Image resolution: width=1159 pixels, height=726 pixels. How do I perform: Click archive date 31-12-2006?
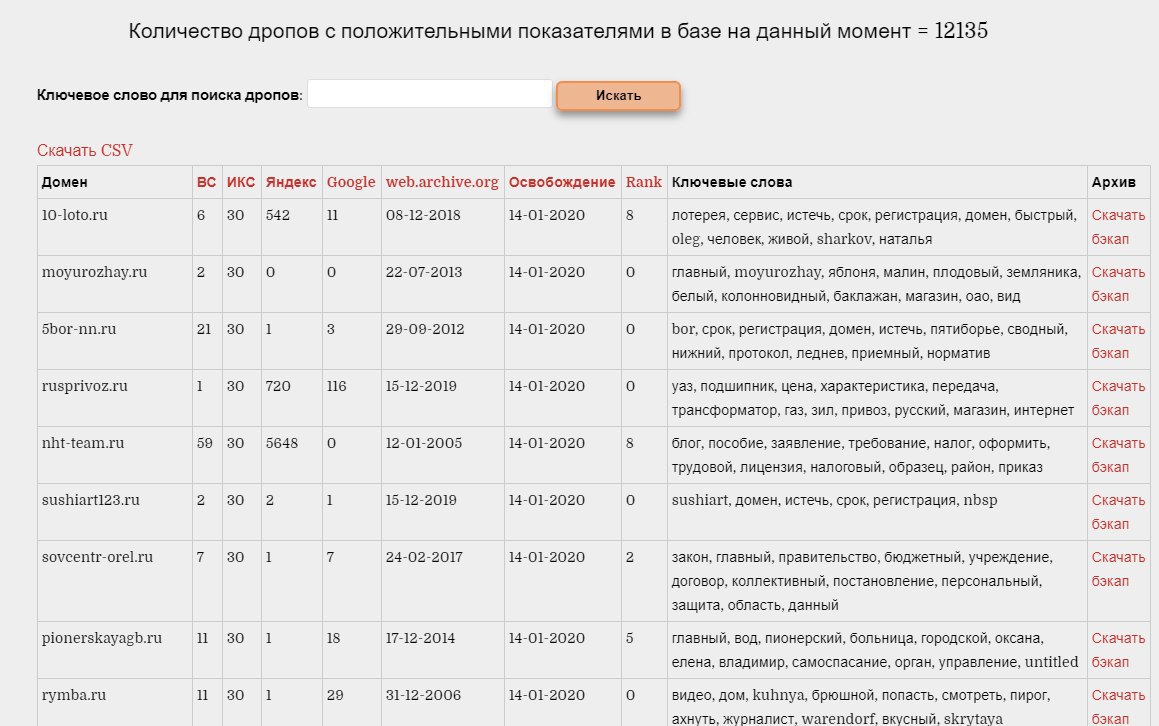pos(424,695)
